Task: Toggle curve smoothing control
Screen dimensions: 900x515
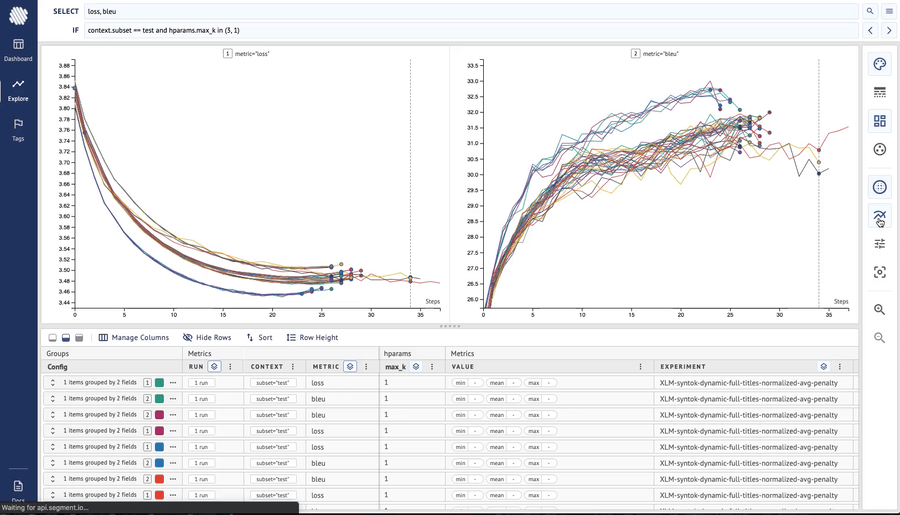Action: (879, 215)
